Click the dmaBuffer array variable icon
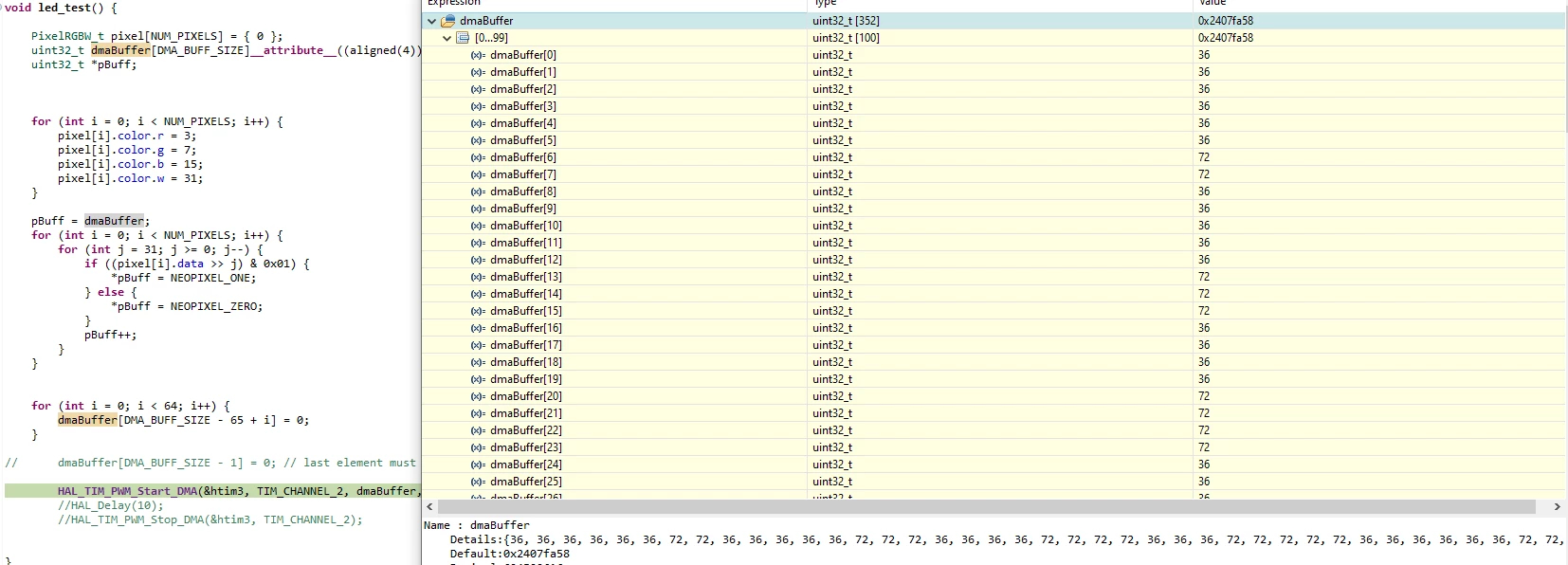The width and height of the screenshot is (1568, 565). 448,21
